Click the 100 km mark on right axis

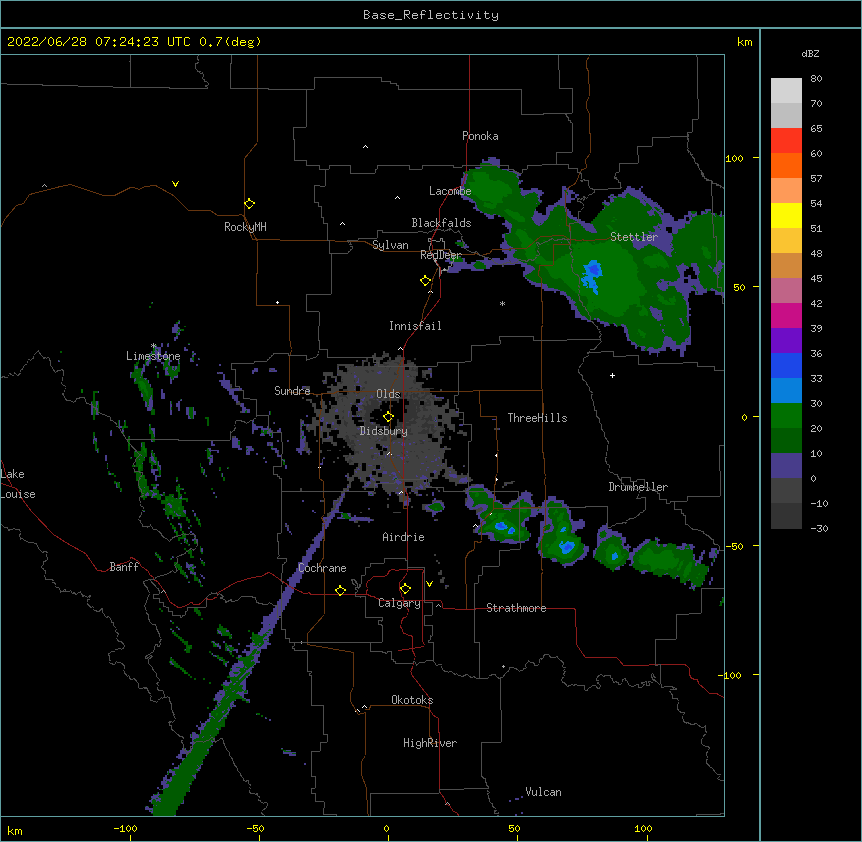click(734, 158)
